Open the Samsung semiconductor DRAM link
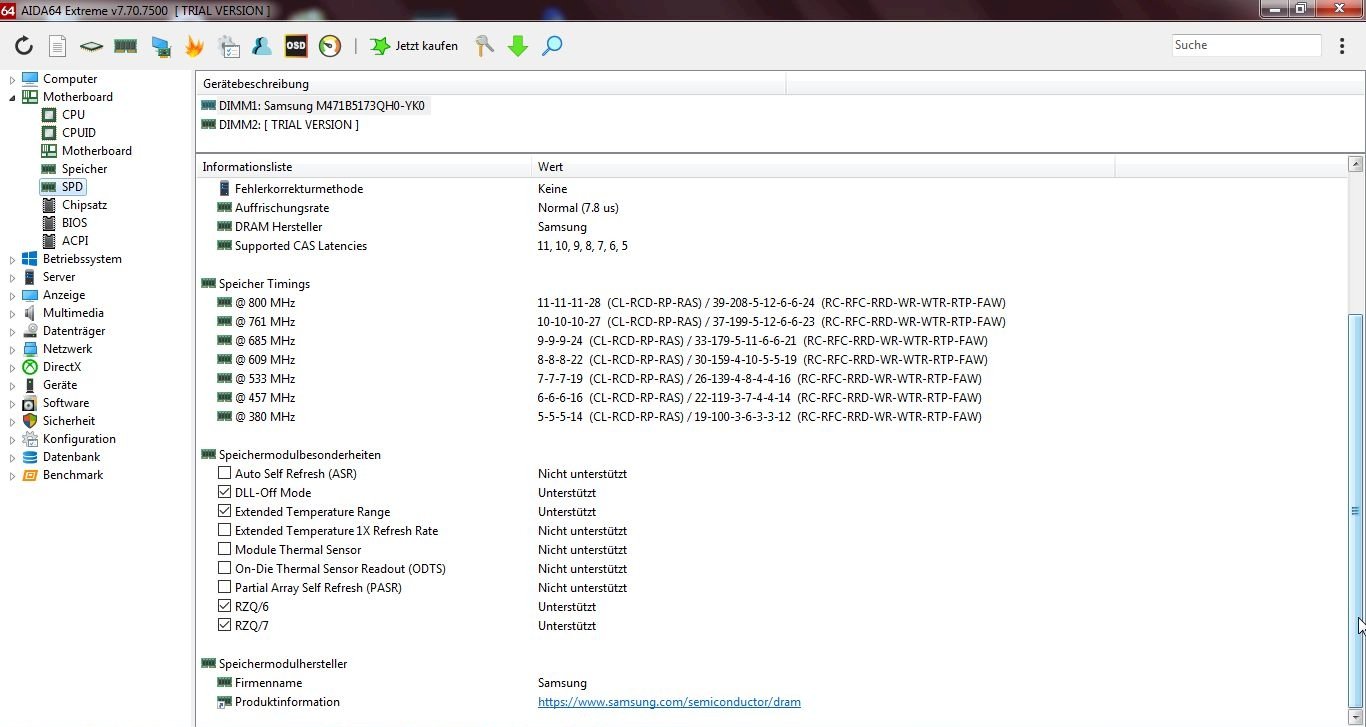Image resolution: width=1366 pixels, height=727 pixels. [669, 702]
